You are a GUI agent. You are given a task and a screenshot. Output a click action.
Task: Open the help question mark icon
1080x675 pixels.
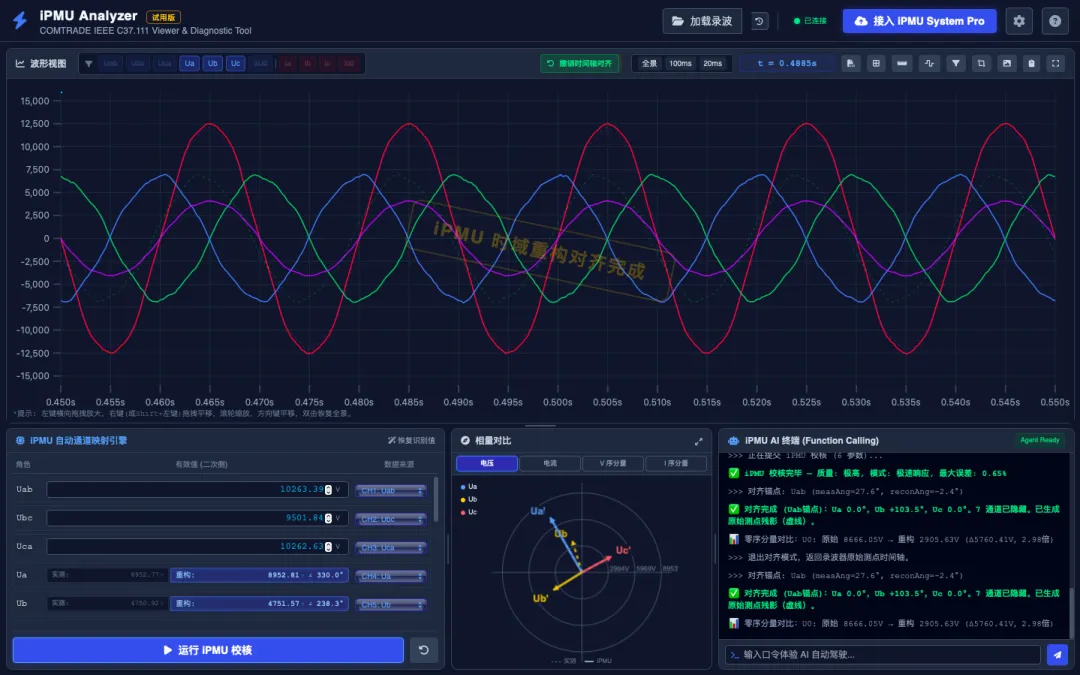tap(1055, 21)
